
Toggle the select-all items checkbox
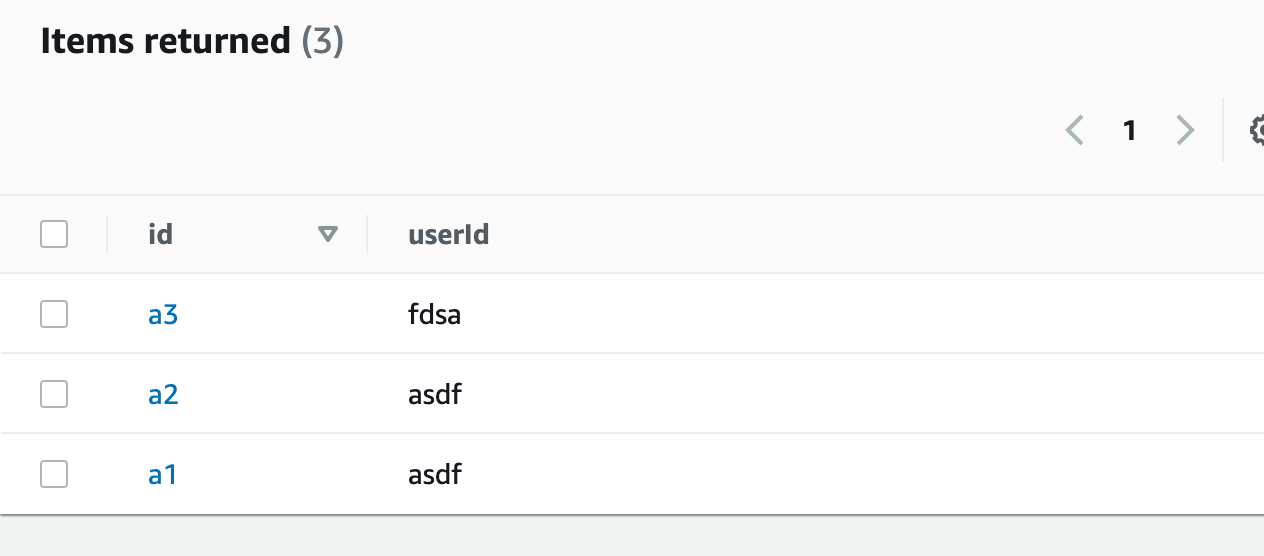coord(54,235)
